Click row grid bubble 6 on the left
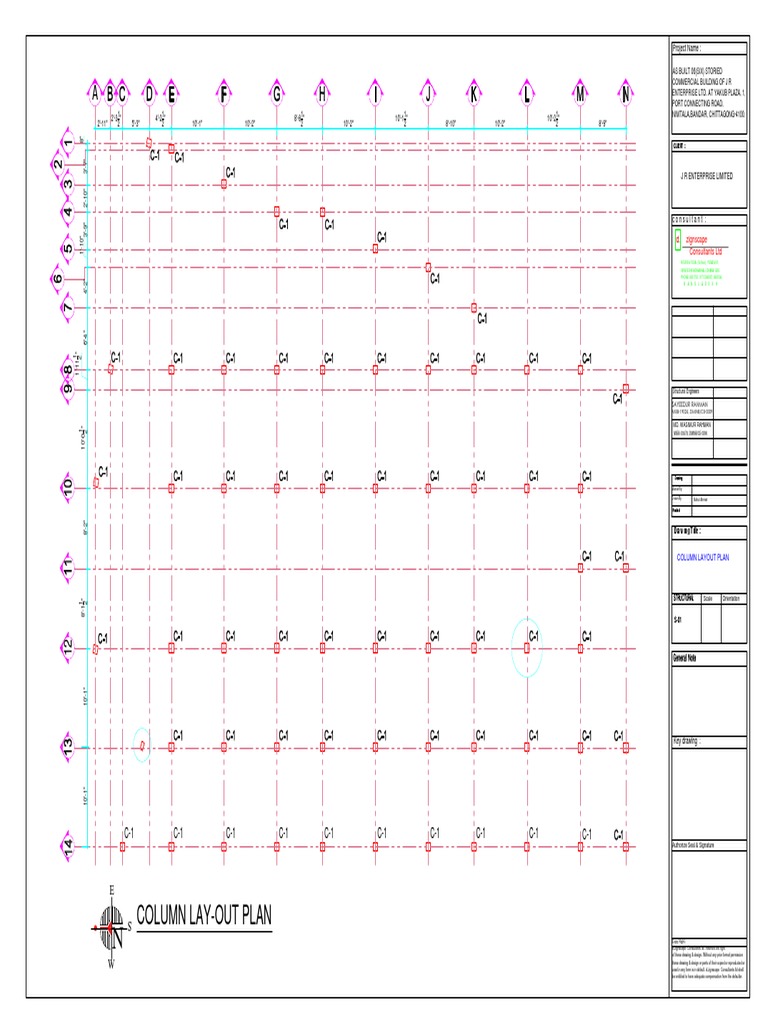The height and width of the screenshot is (1024, 768). point(58,279)
